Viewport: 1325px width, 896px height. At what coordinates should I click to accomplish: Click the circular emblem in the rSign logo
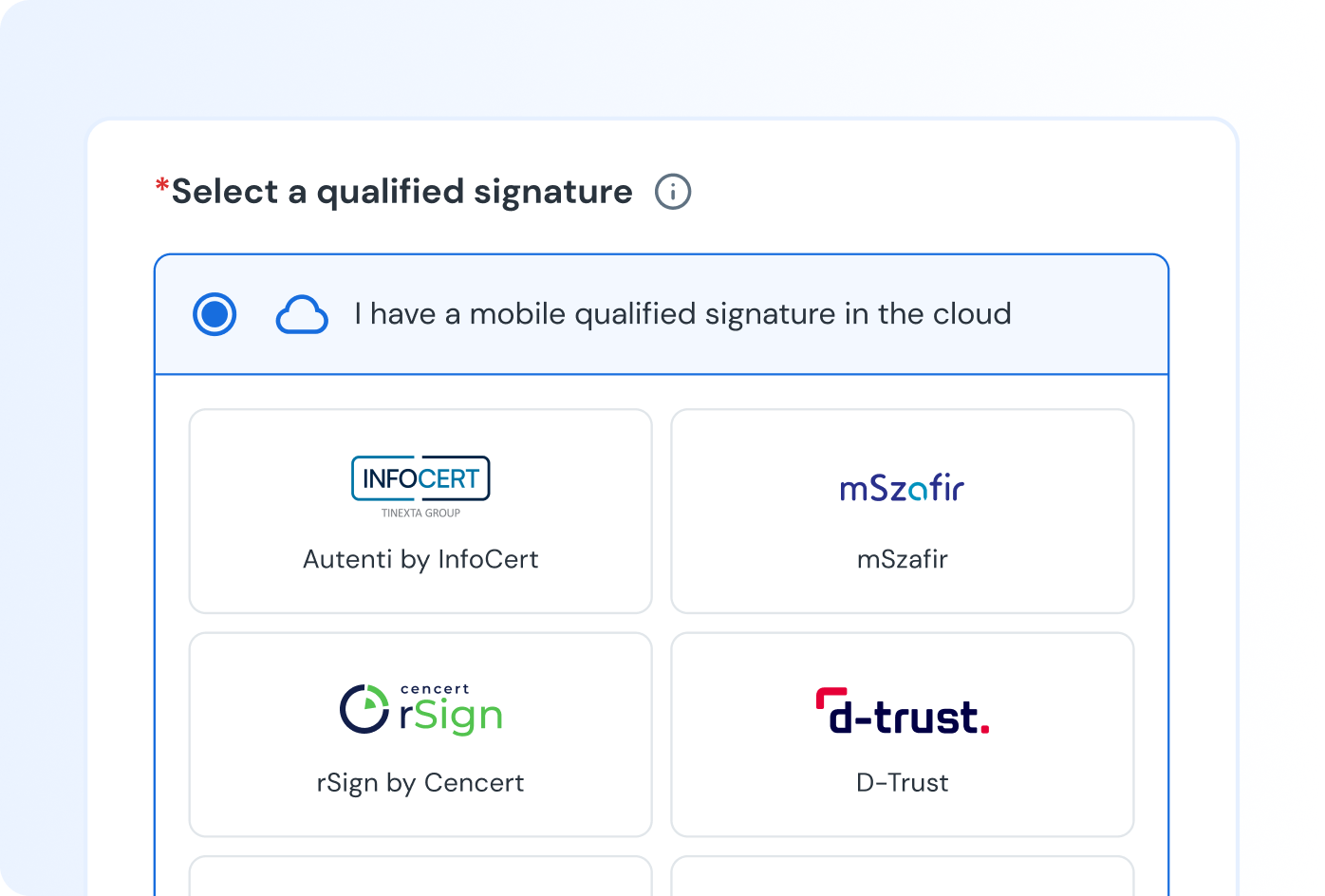364,709
